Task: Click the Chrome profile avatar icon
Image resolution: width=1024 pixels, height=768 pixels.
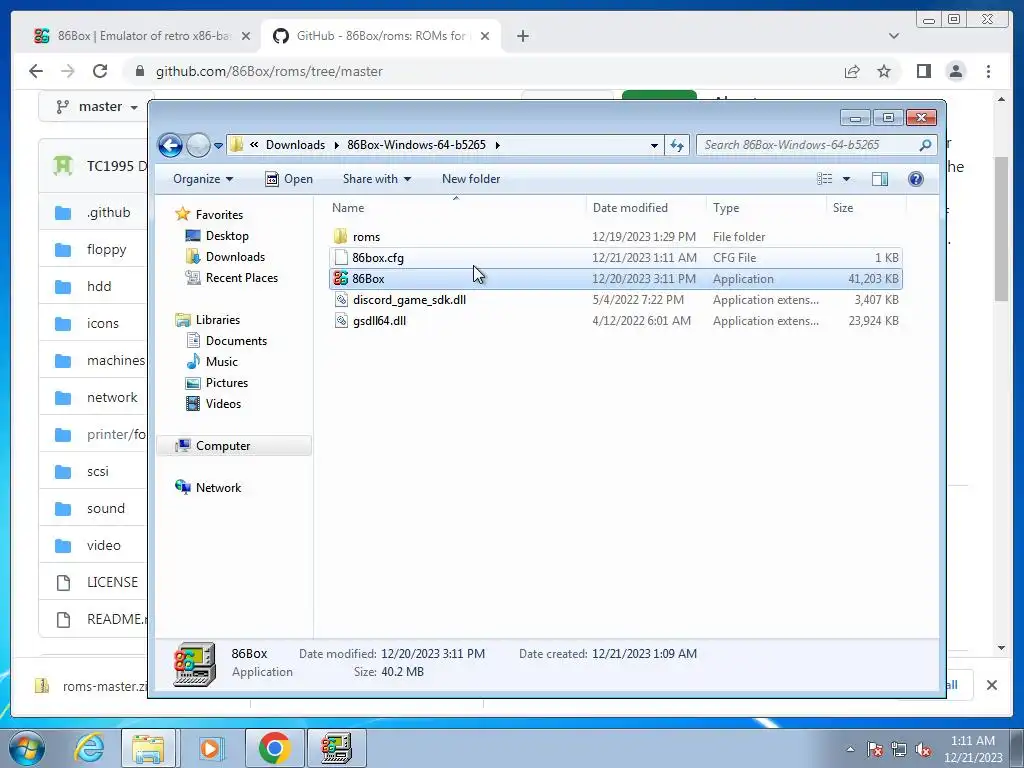Action: [x=956, y=71]
